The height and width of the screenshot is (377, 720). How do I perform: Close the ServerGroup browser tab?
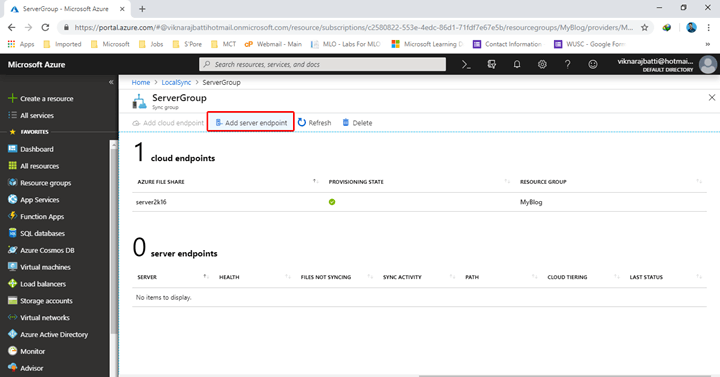click(x=122, y=9)
